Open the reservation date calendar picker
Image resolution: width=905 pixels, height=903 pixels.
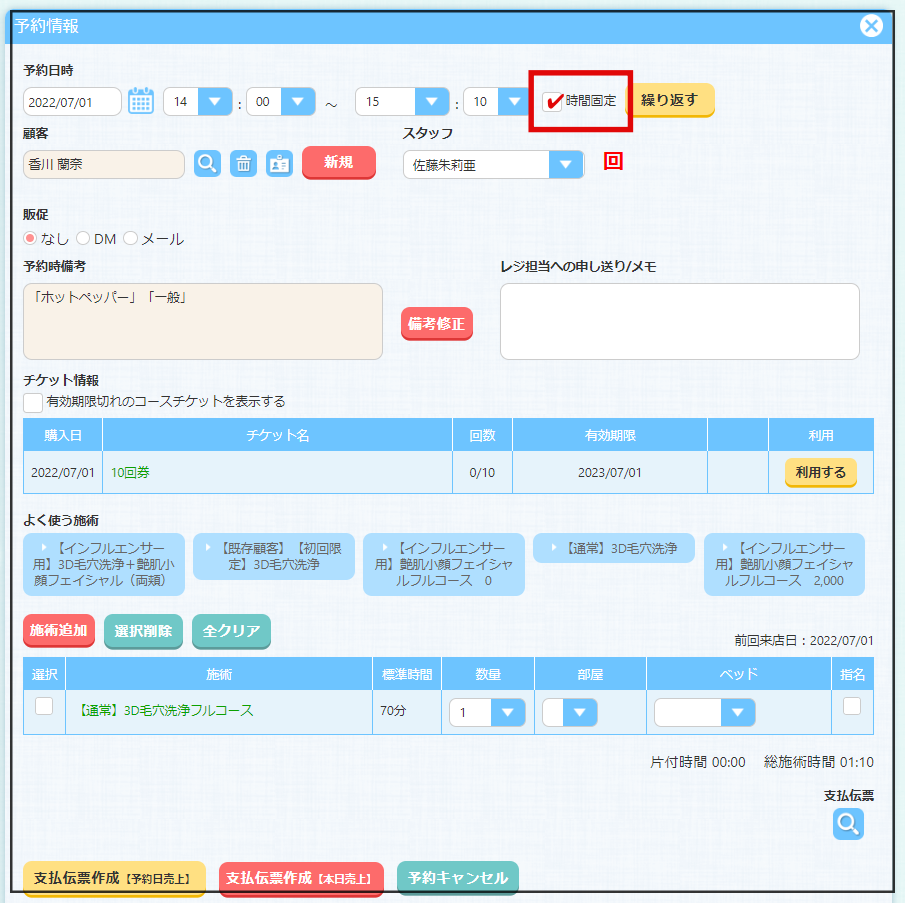click(141, 101)
